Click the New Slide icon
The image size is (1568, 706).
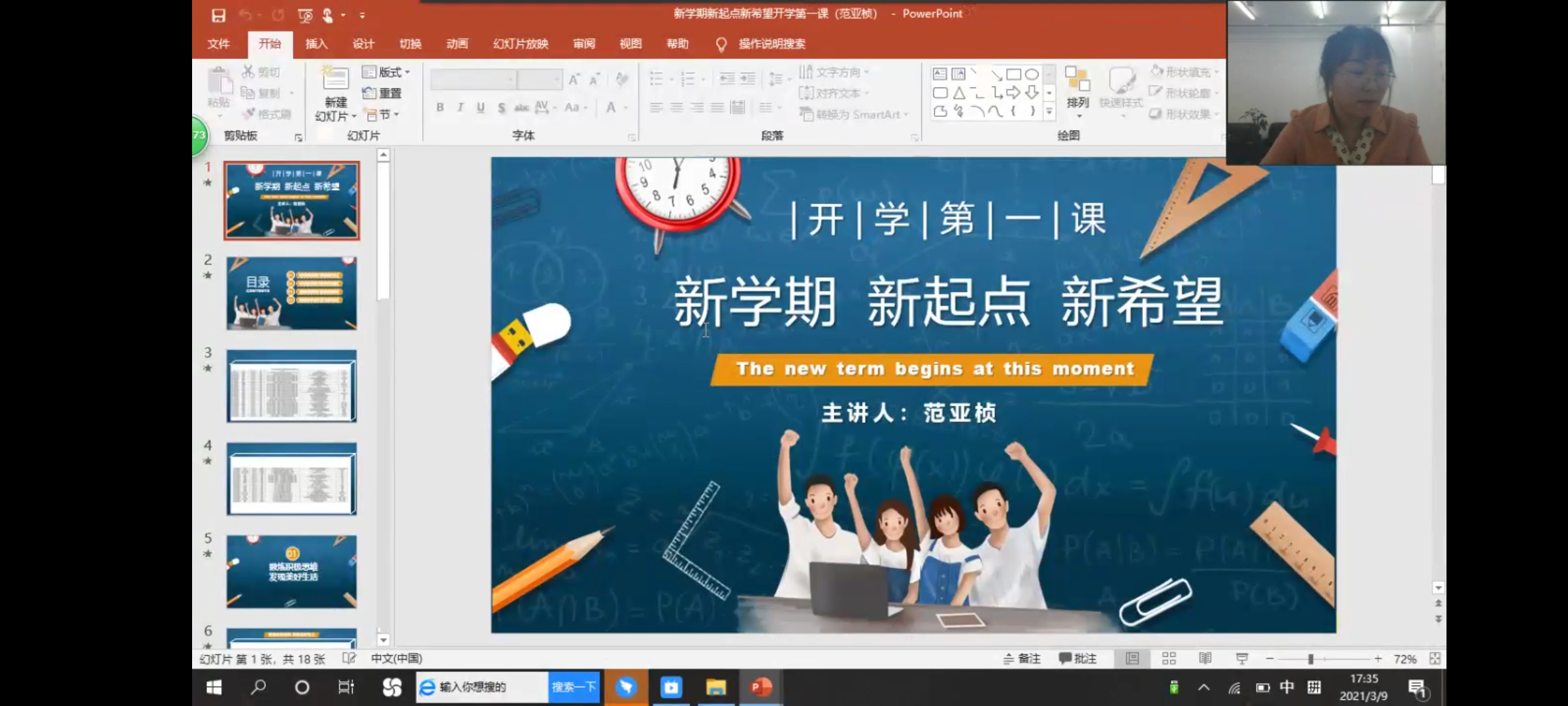335,80
